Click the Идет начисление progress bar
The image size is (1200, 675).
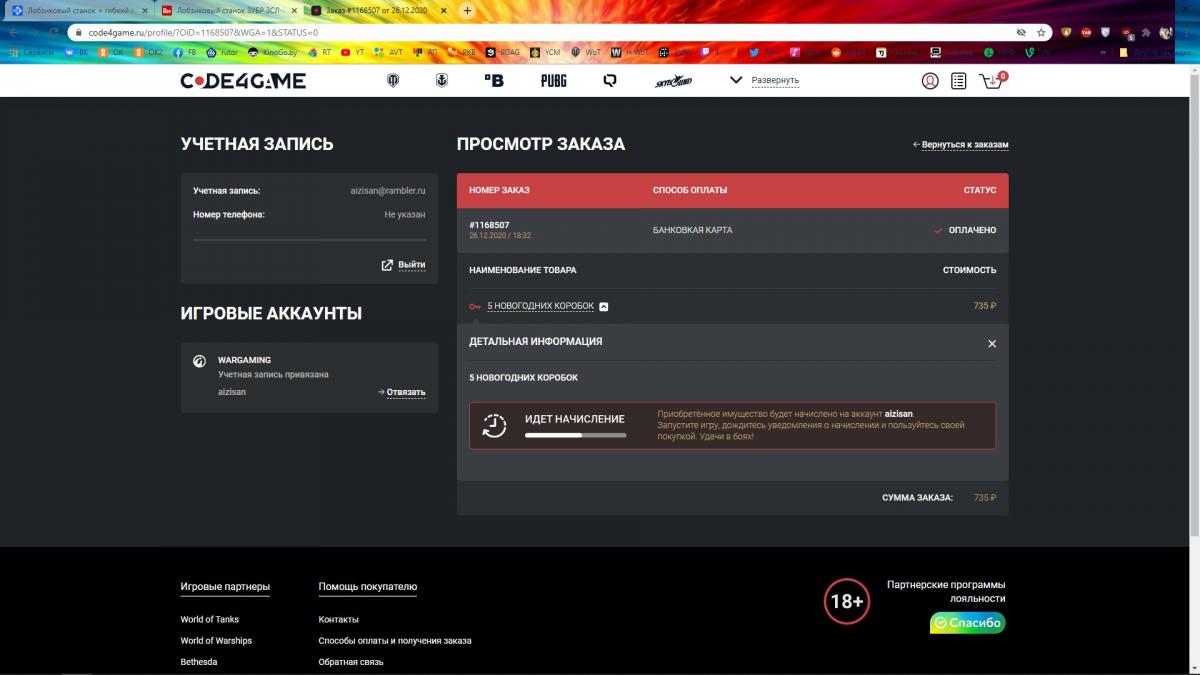tap(576, 435)
